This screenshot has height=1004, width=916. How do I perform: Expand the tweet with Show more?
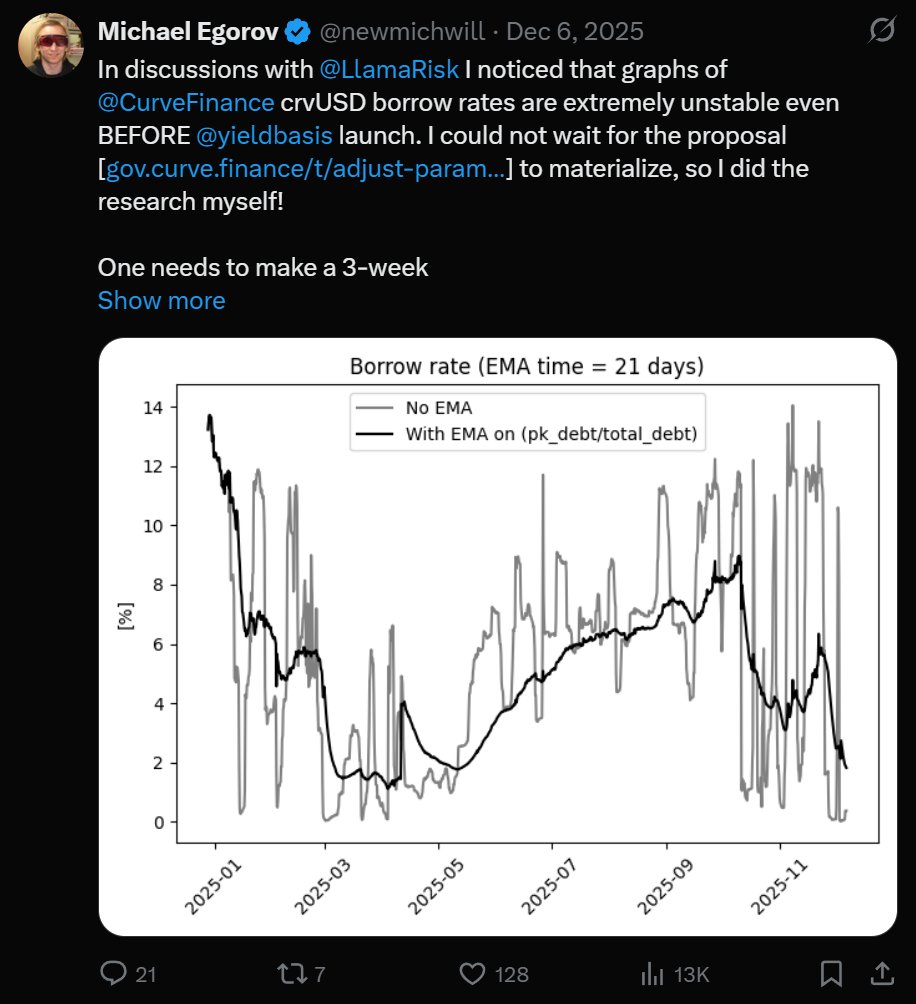tap(161, 300)
